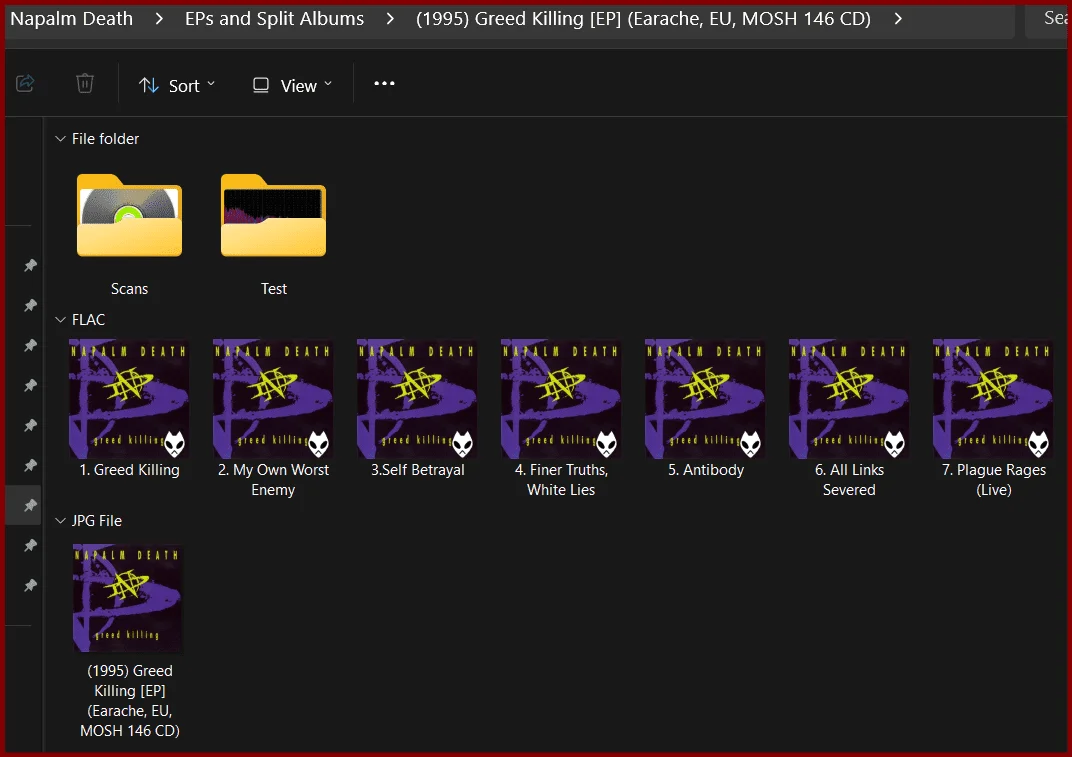Select 6. All Links Severed thumbnail
Viewport: 1072px width, 757px height.
(x=849, y=399)
